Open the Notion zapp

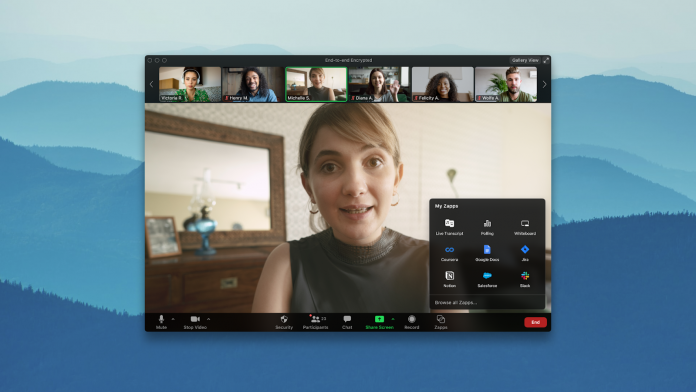(449, 279)
